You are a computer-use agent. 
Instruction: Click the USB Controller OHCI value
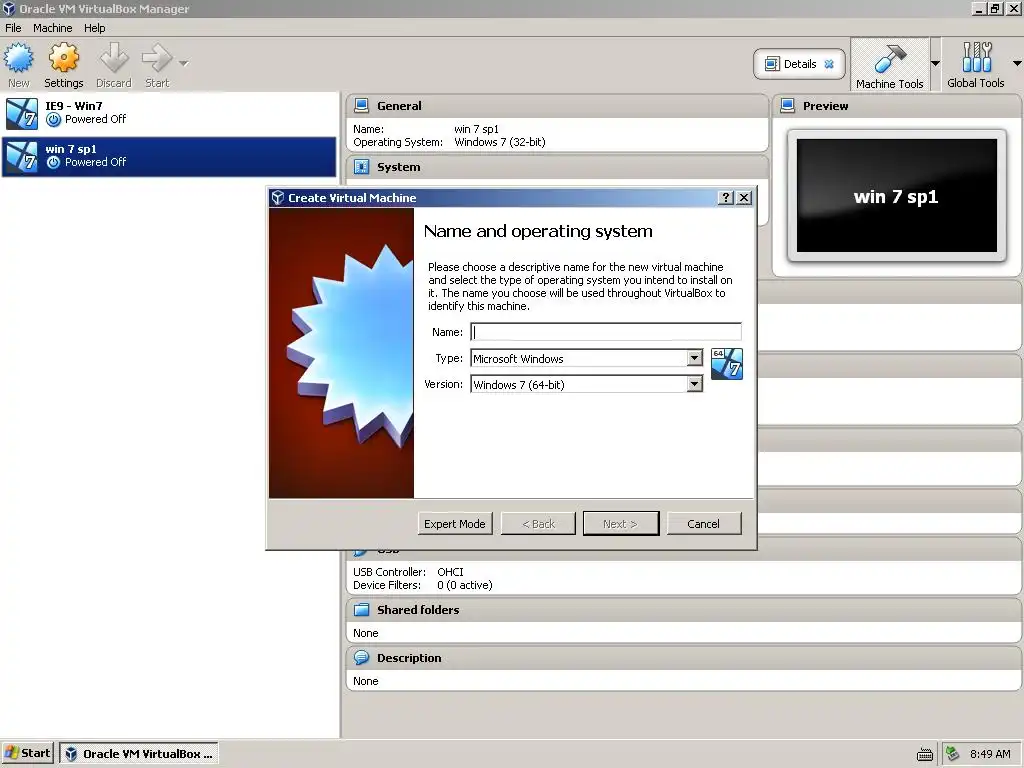coord(450,572)
